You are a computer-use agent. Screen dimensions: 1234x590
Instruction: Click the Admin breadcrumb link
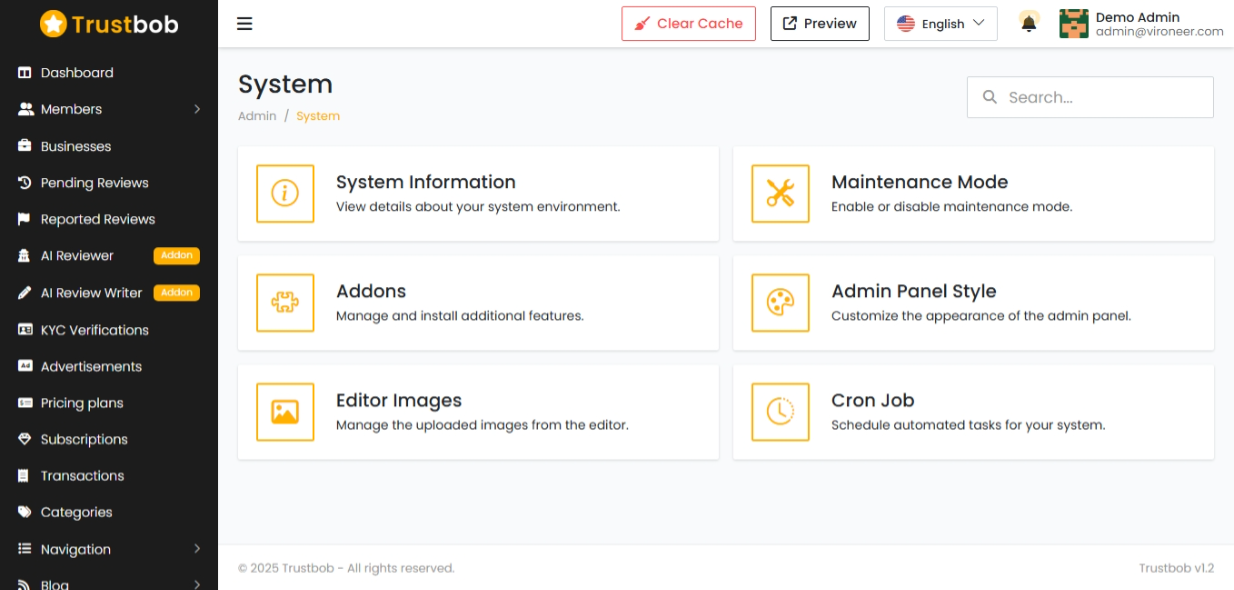257,116
